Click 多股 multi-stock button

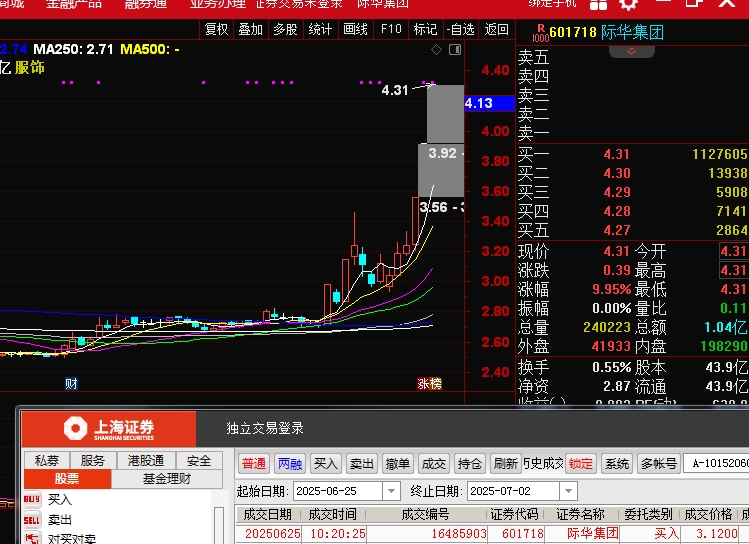[x=285, y=30]
